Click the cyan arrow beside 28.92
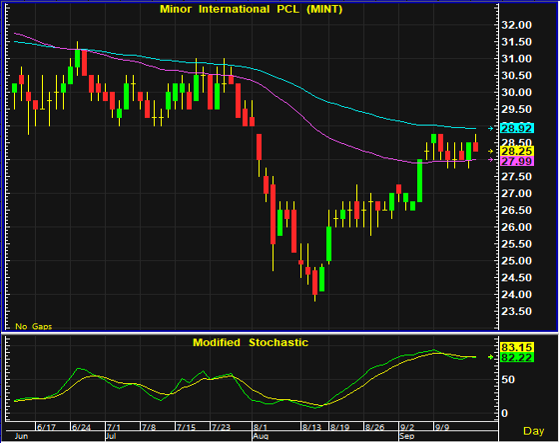This screenshot has width=560, height=443. (491, 128)
